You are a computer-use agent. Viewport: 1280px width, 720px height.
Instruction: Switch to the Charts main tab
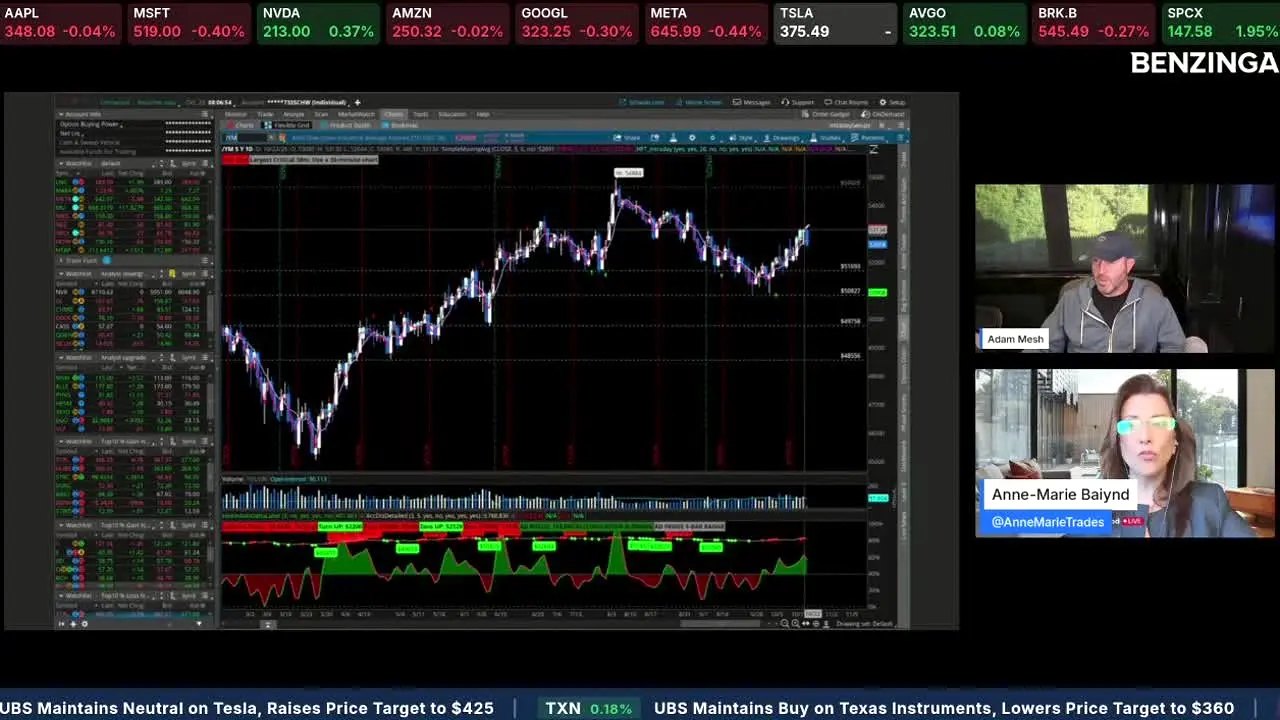[x=393, y=114]
